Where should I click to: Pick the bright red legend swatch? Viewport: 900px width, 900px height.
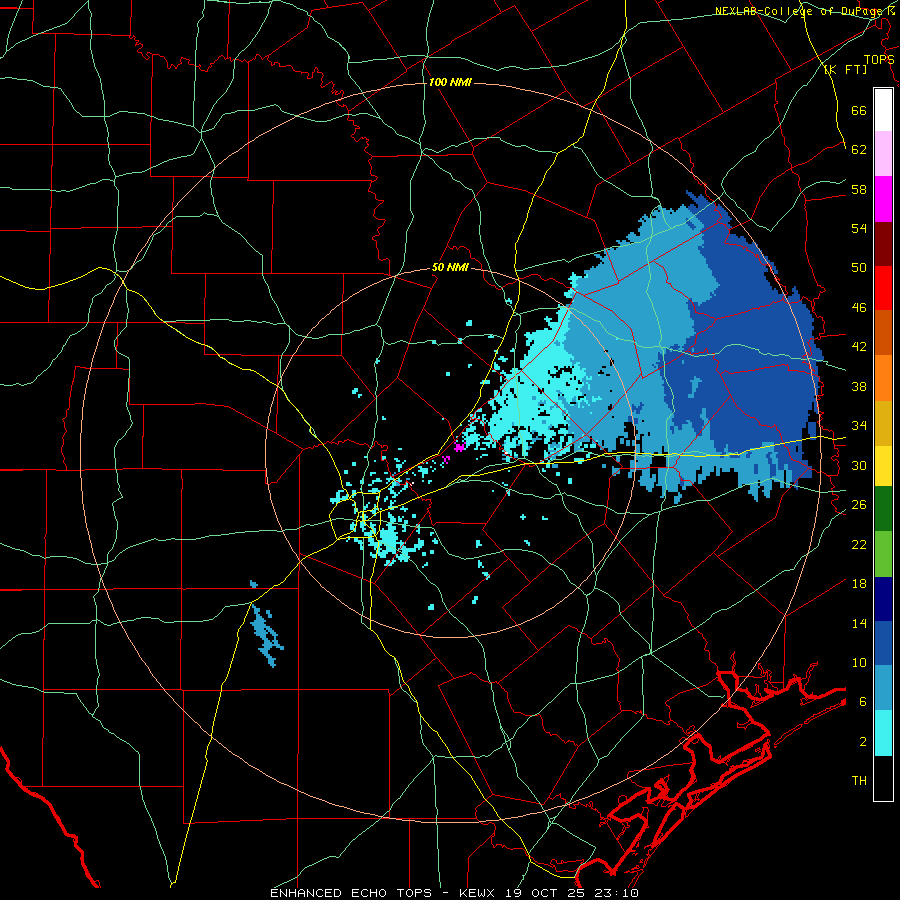[x=883, y=288]
